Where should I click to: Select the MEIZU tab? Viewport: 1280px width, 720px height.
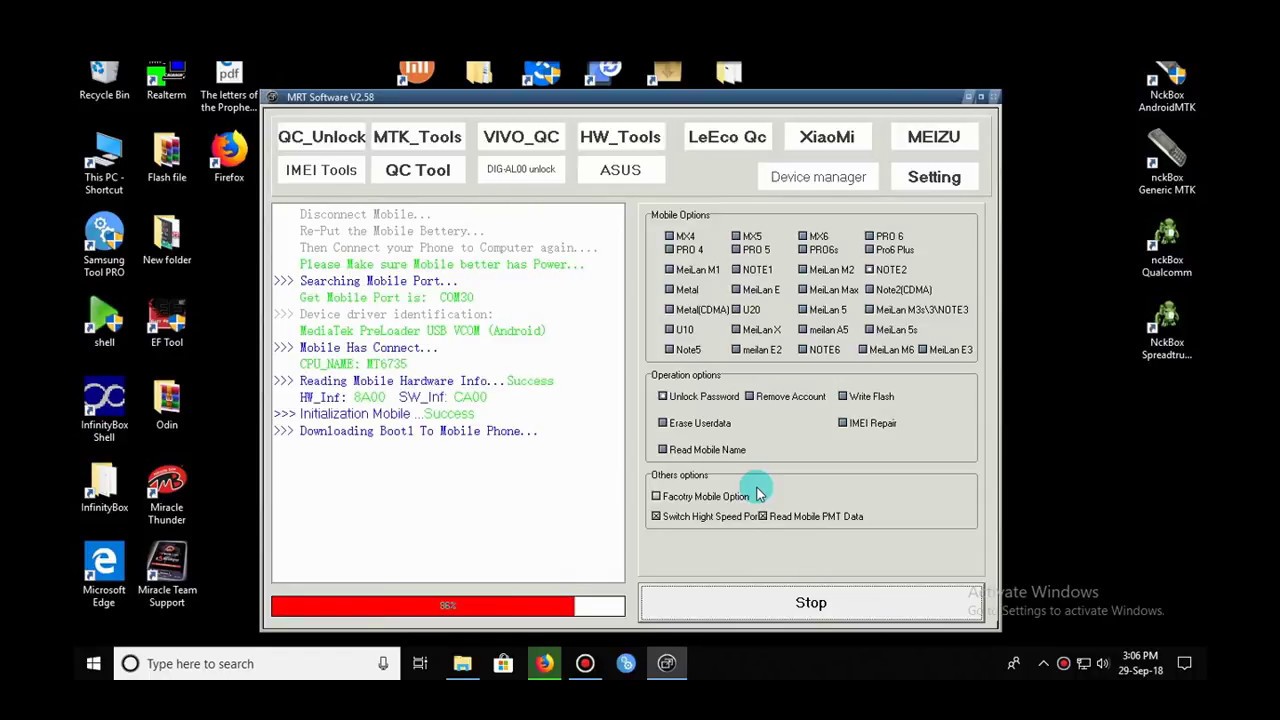933,137
